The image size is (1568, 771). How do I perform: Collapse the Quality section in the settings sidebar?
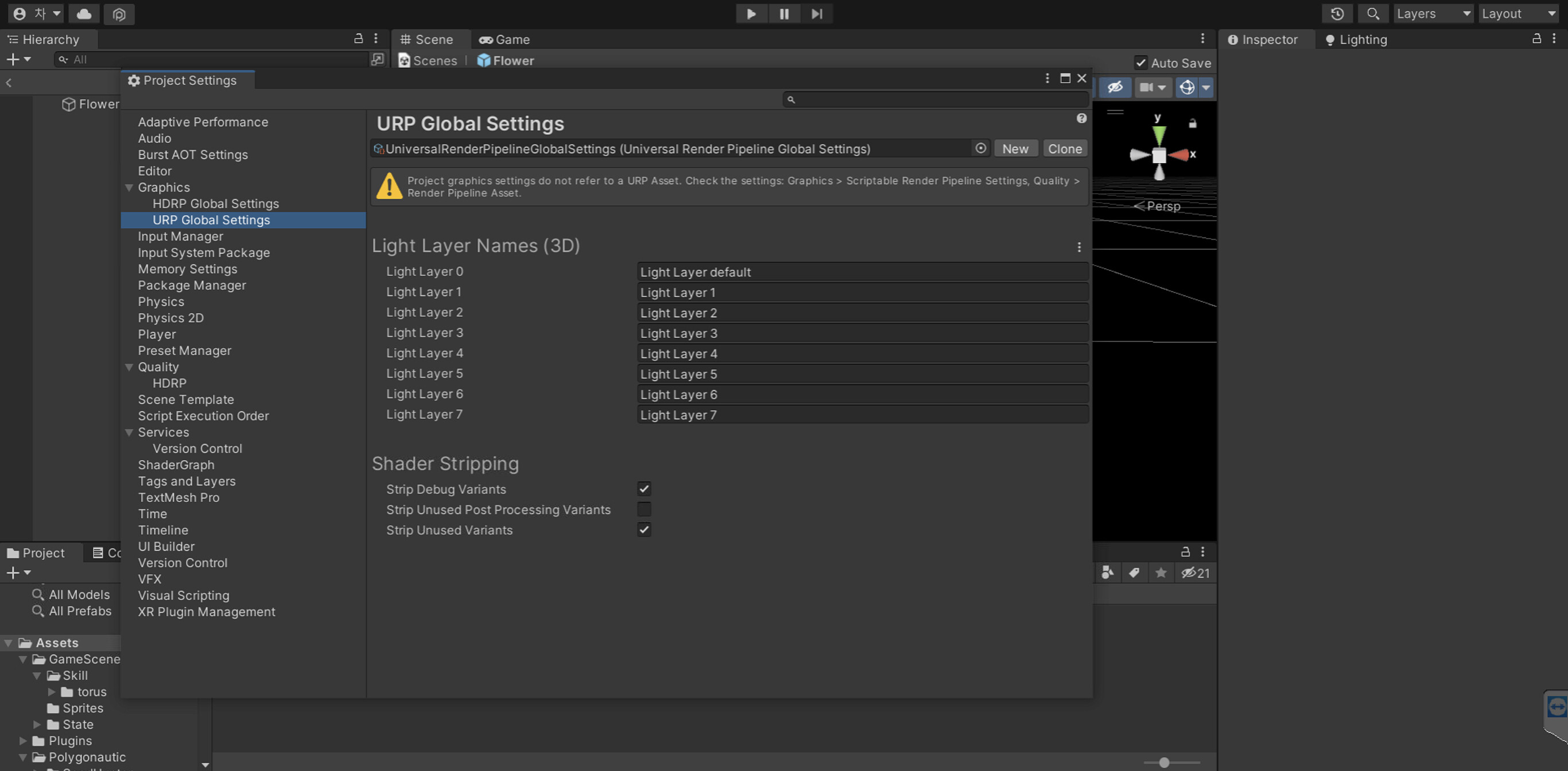pos(129,367)
